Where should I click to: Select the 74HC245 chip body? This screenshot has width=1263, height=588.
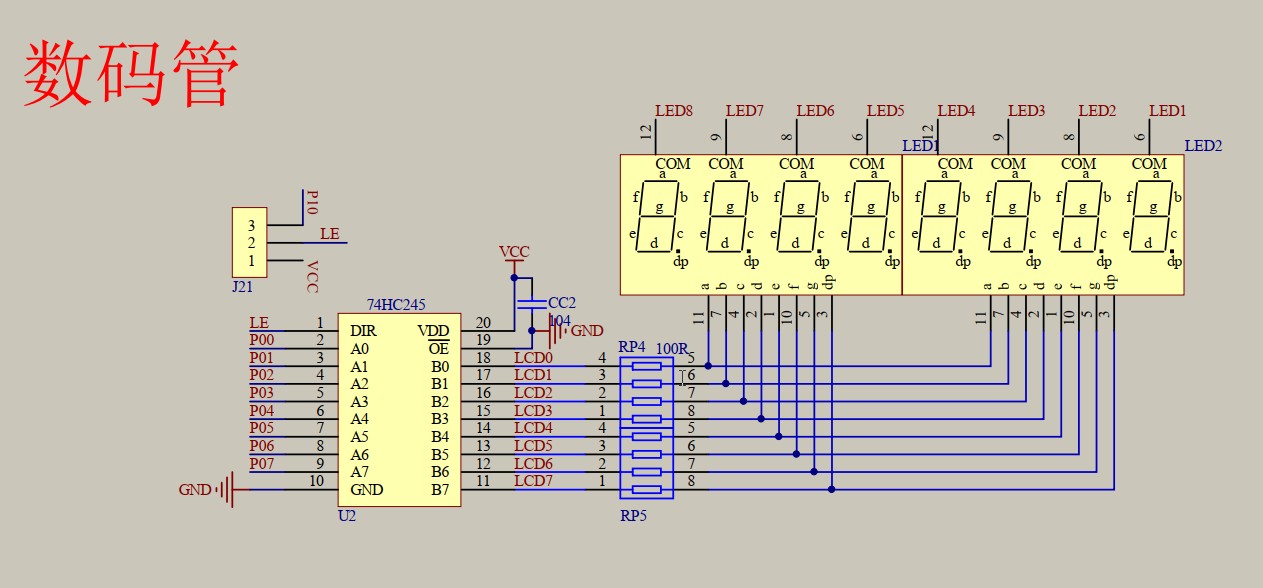tap(399, 410)
